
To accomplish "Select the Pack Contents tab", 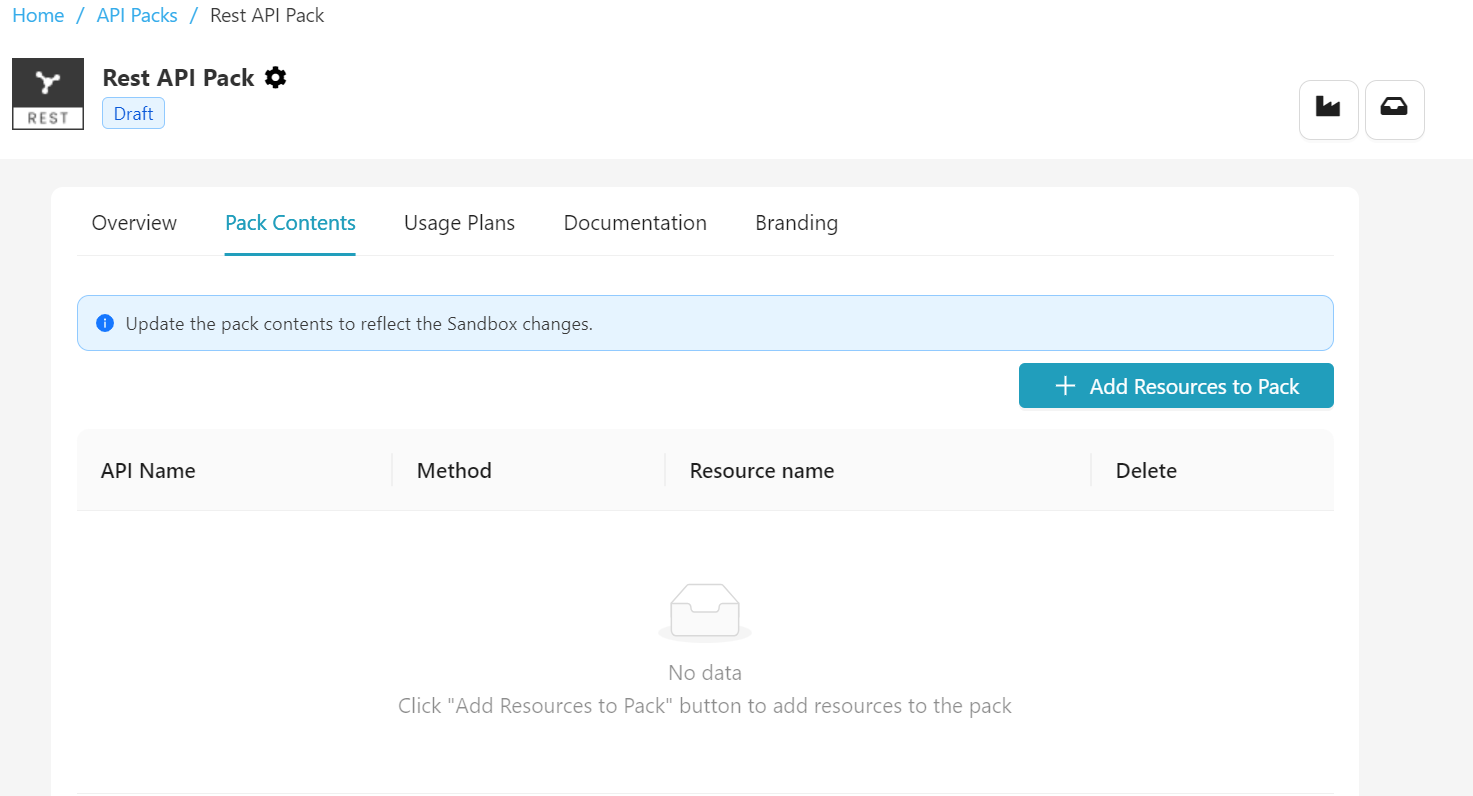I will click(x=290, y=223).
